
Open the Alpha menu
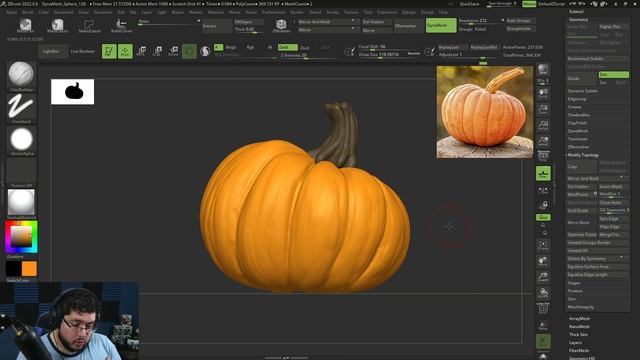click(x=12, y=12)
